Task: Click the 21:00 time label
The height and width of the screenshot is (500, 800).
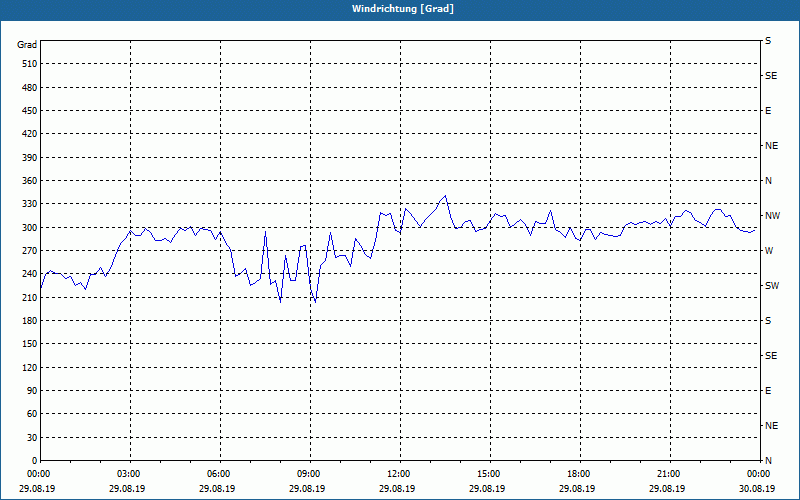Action: coord(668,474)
